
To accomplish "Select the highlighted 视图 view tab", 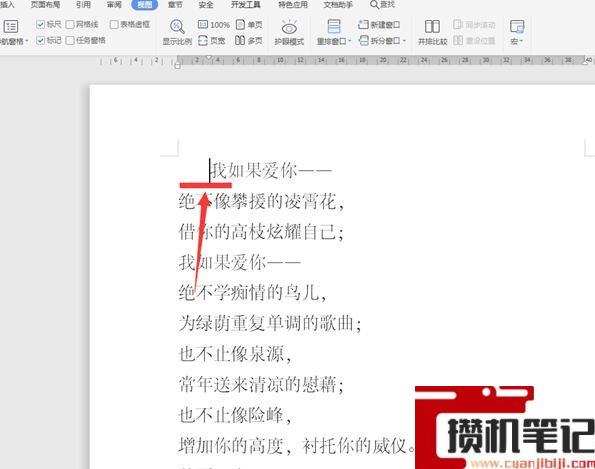I will coord(145,5).
